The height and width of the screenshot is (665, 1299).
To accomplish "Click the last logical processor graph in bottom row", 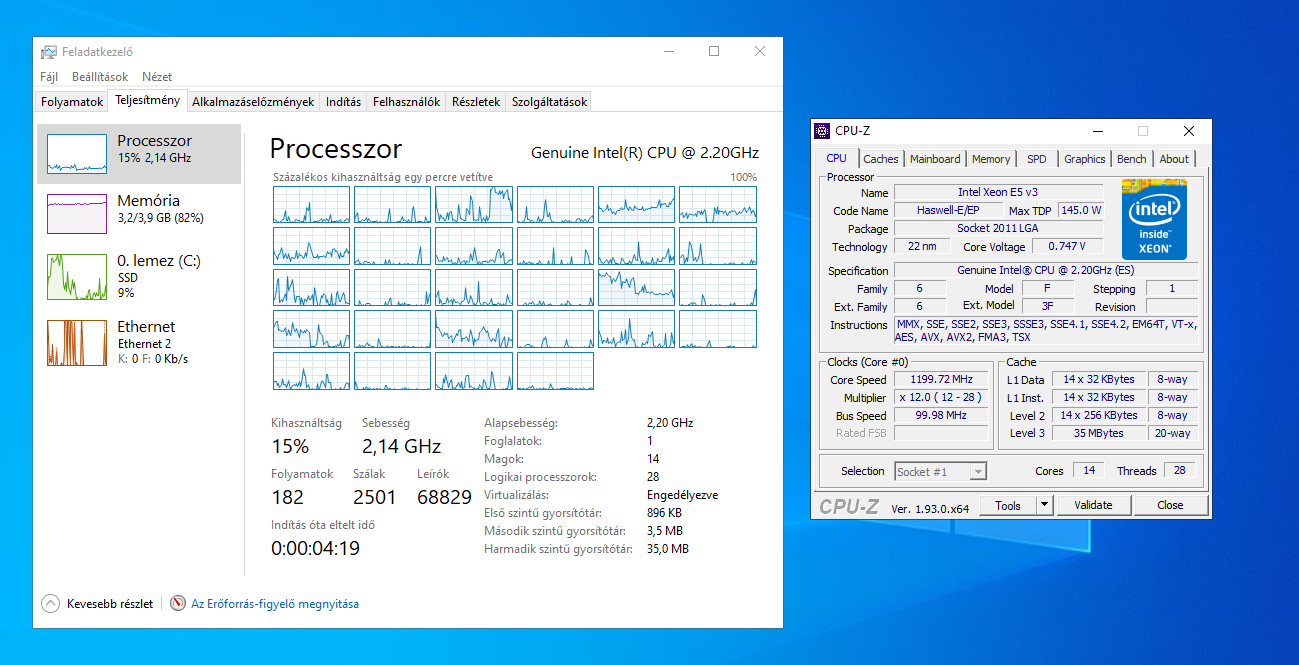I will [555, 371].
